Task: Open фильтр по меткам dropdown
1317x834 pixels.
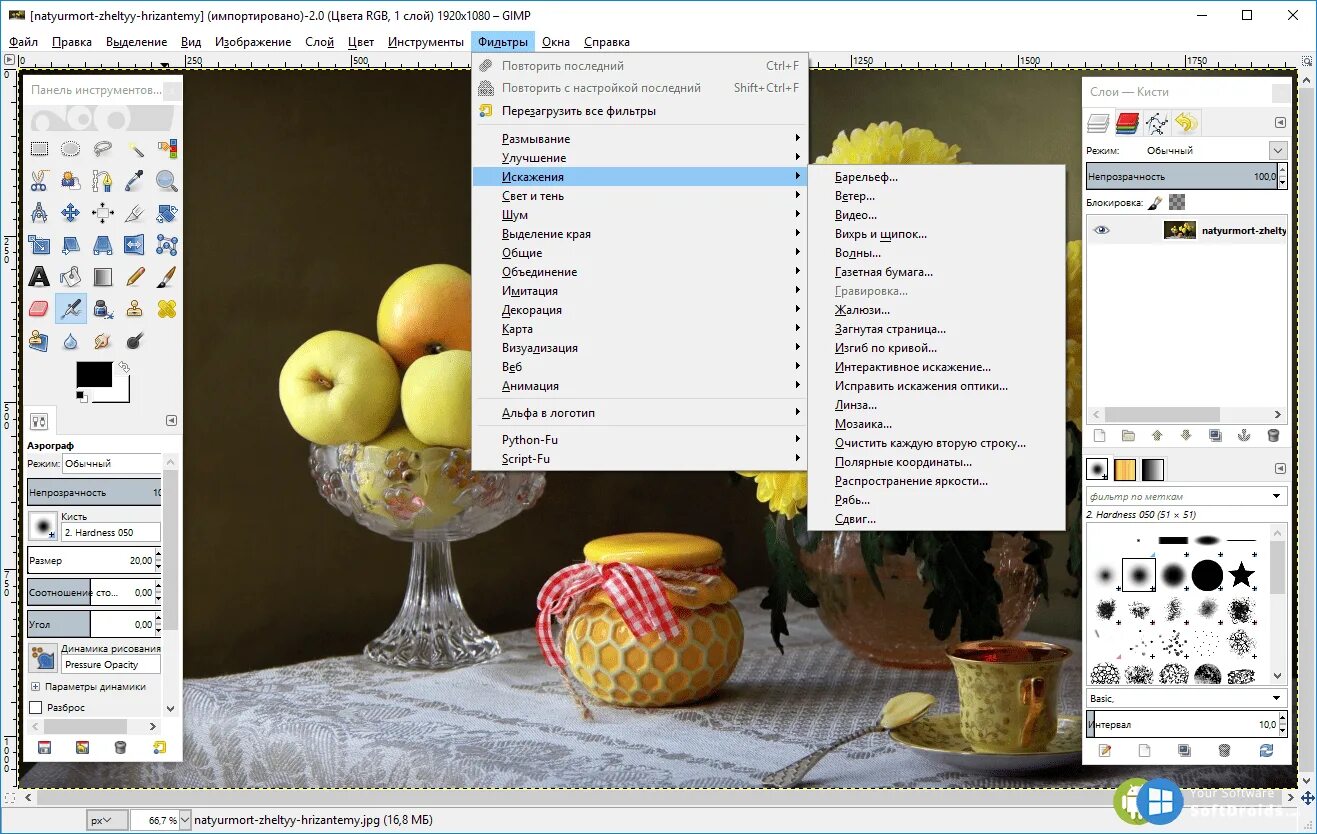Action: point(1186,496)
